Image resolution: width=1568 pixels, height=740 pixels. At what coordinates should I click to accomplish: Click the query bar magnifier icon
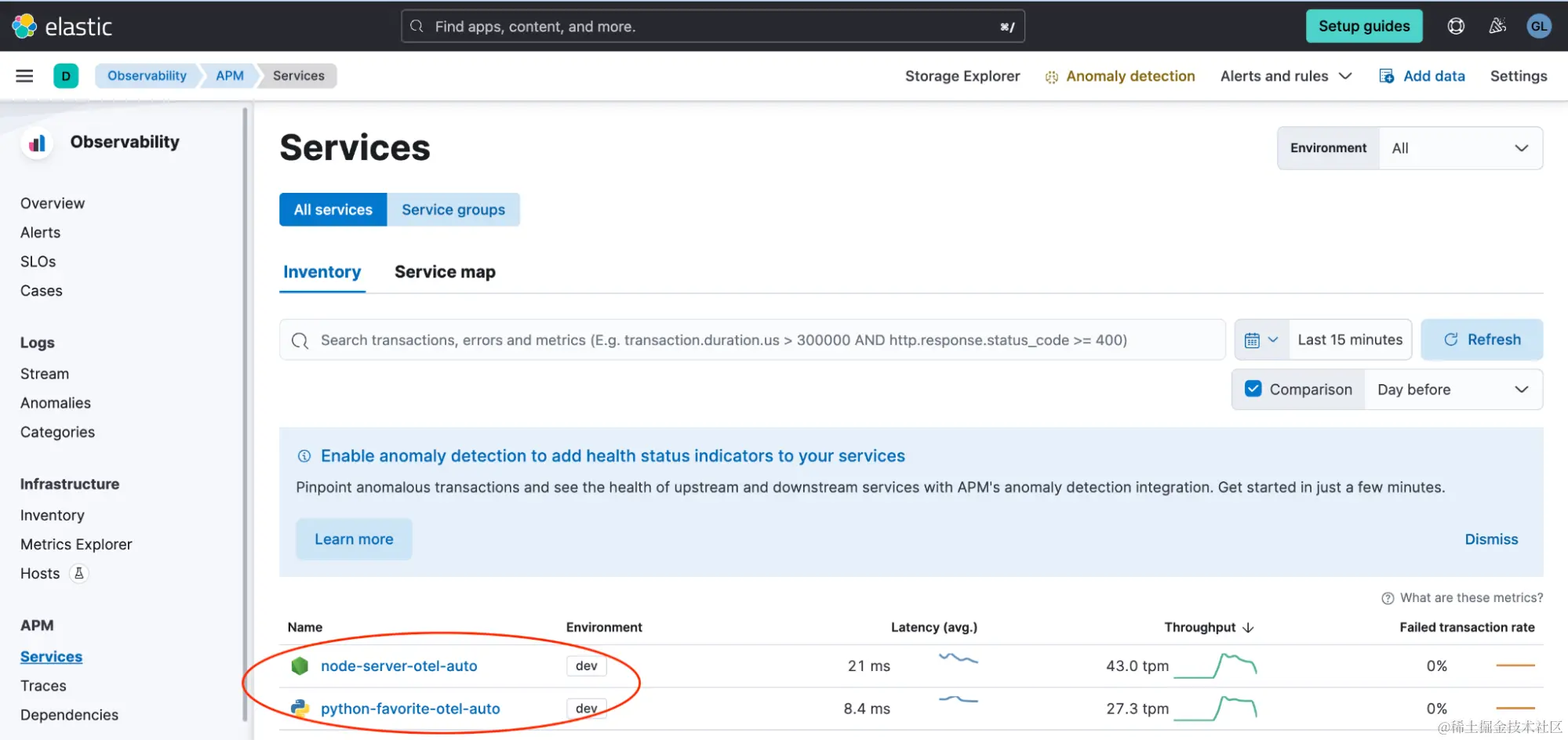point(300,340)
